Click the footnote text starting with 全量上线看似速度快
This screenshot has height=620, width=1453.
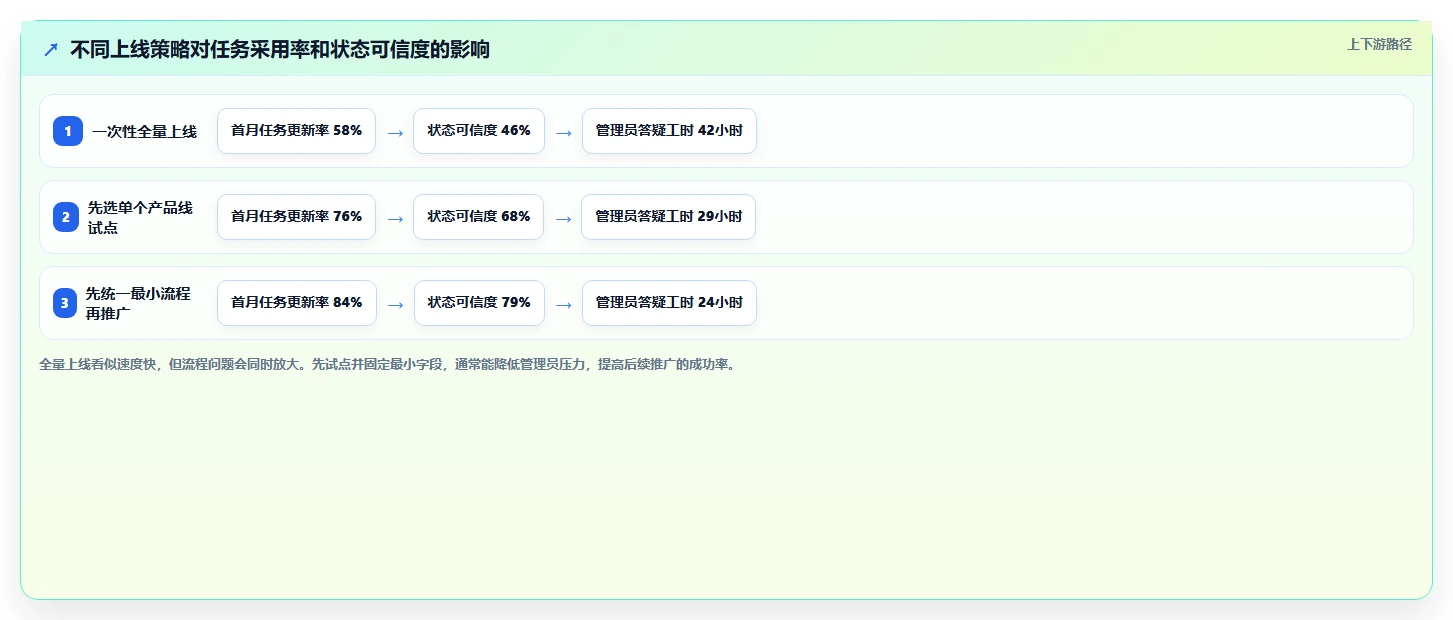(x=388, y=364)
